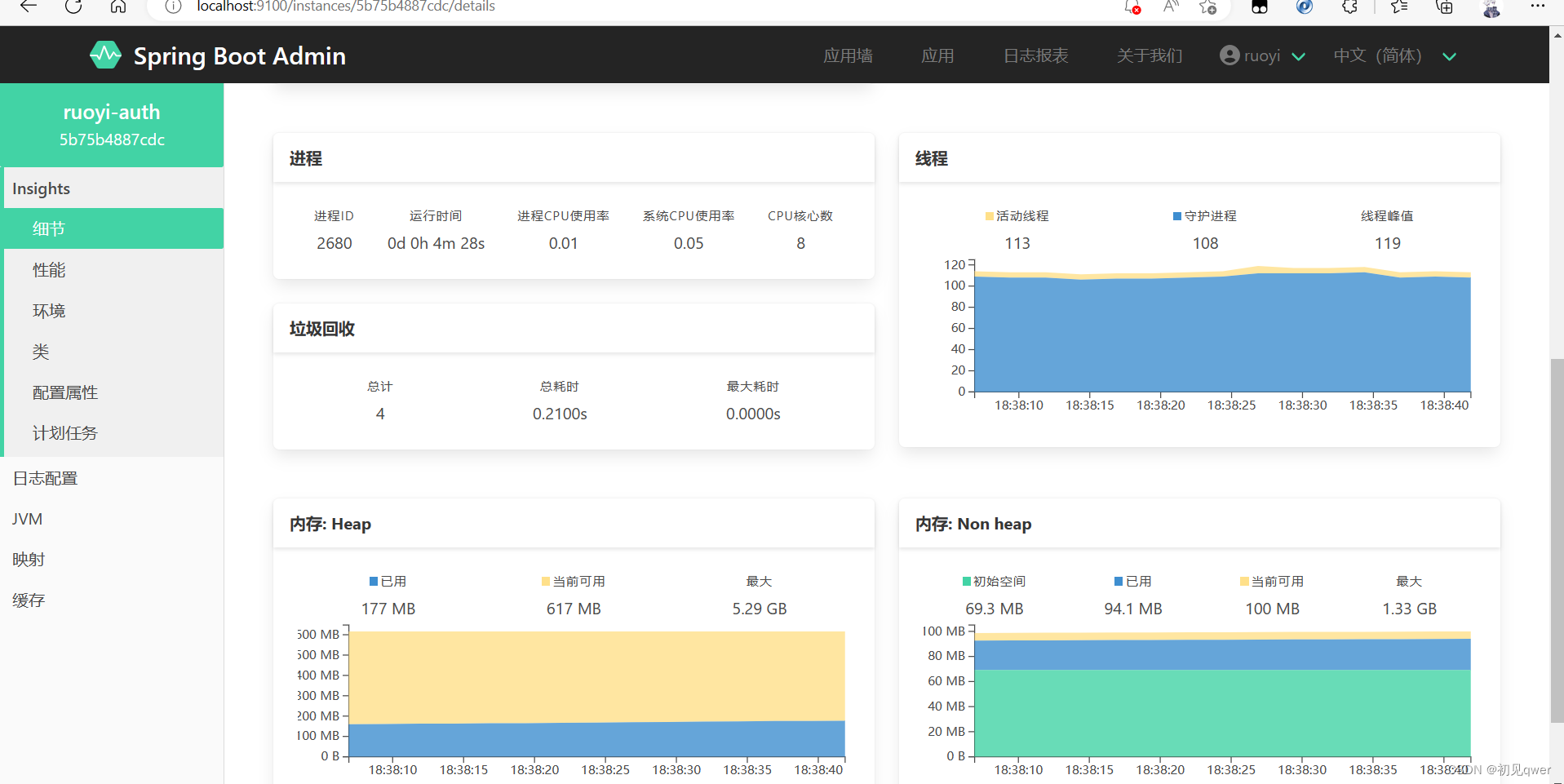Image resolution: width=1564 pixels, height=784 pixels.
Task: Click the Spring Boot Admin logo icon
Action: pos(105,55)
